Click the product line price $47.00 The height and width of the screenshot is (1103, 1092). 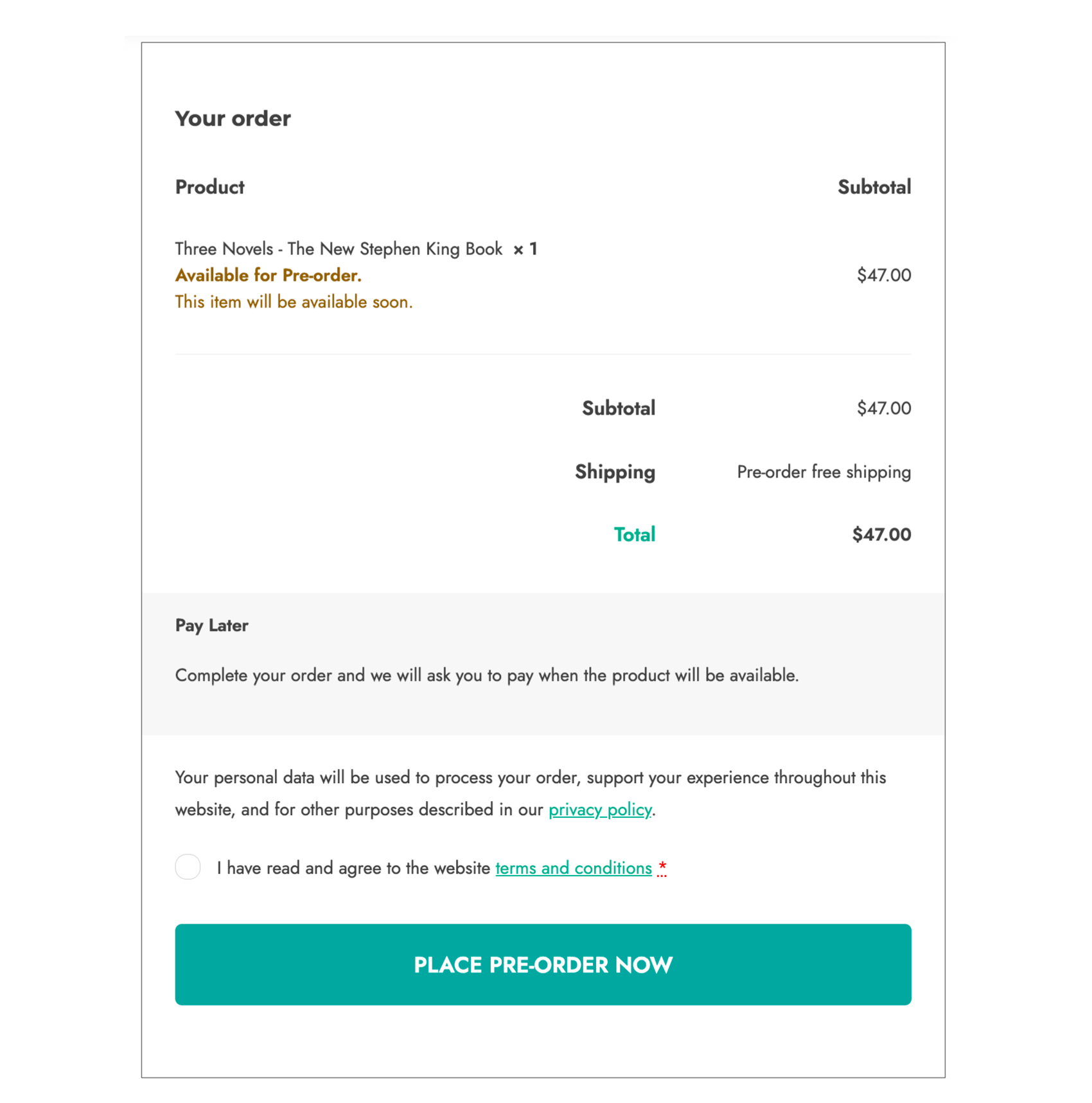pyautogui.click(x=883, y=275)
